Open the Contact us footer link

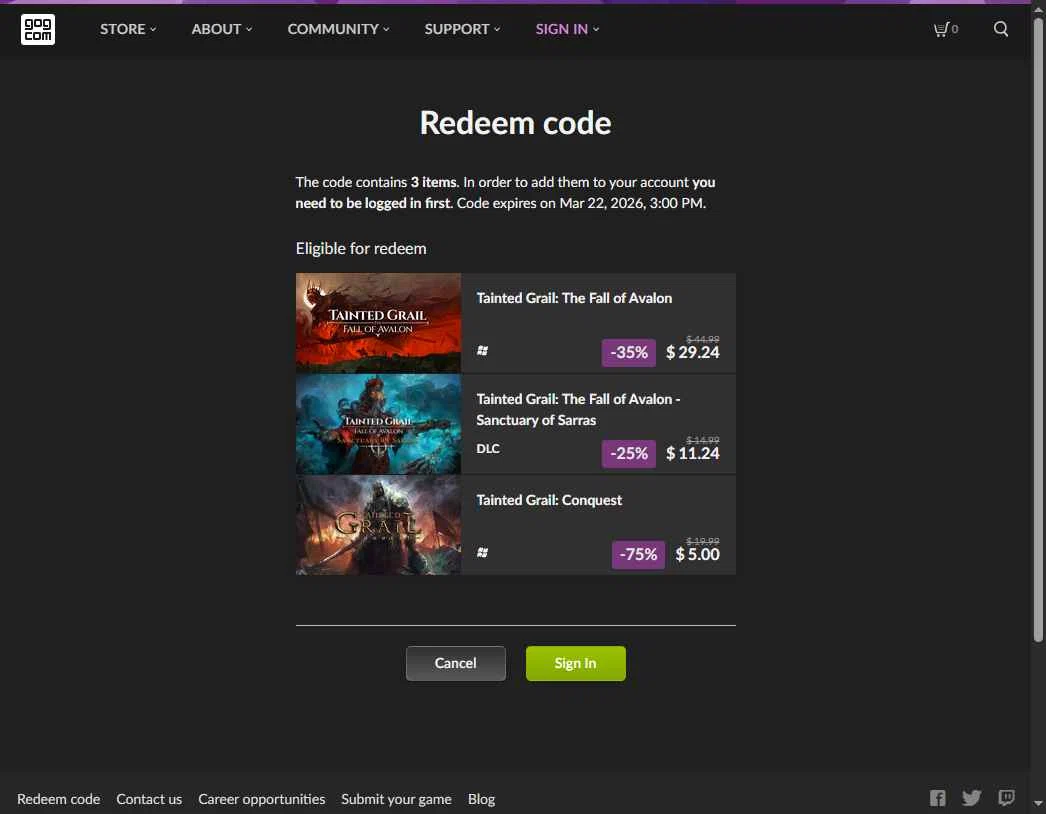click(x=149, y=799)
